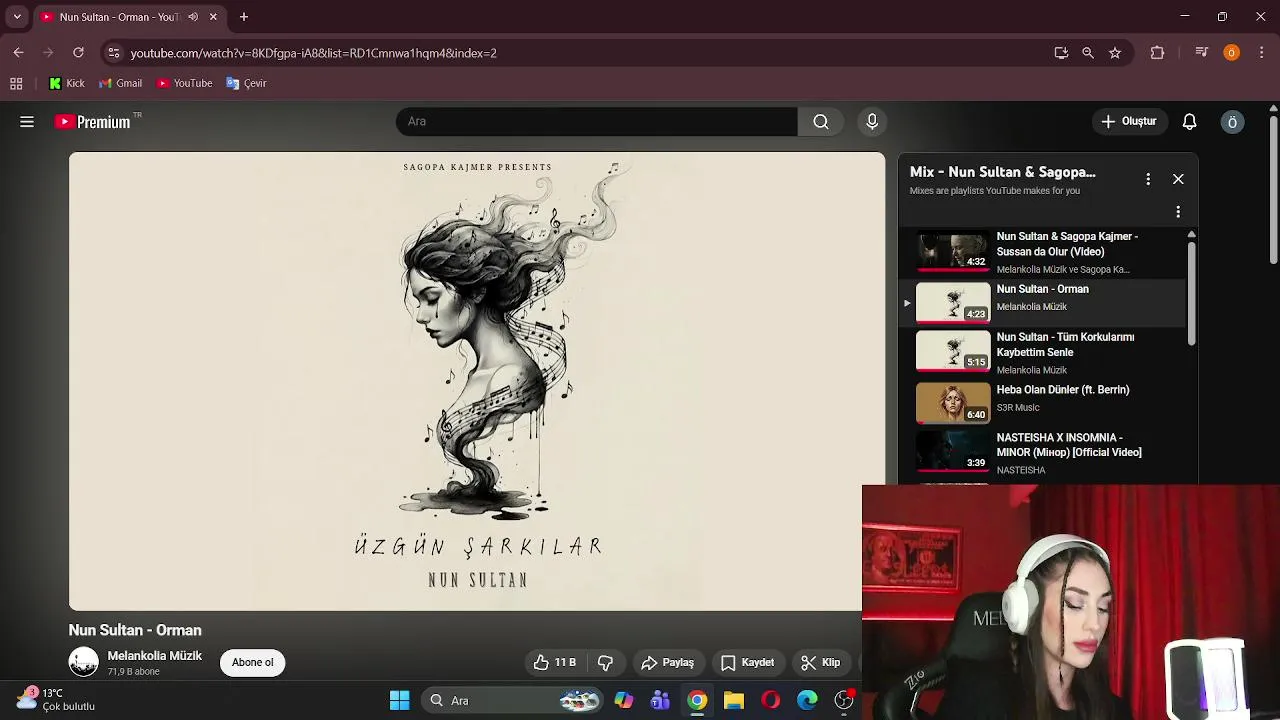Close the Mix playlist panel

(x=1178, y=179)
